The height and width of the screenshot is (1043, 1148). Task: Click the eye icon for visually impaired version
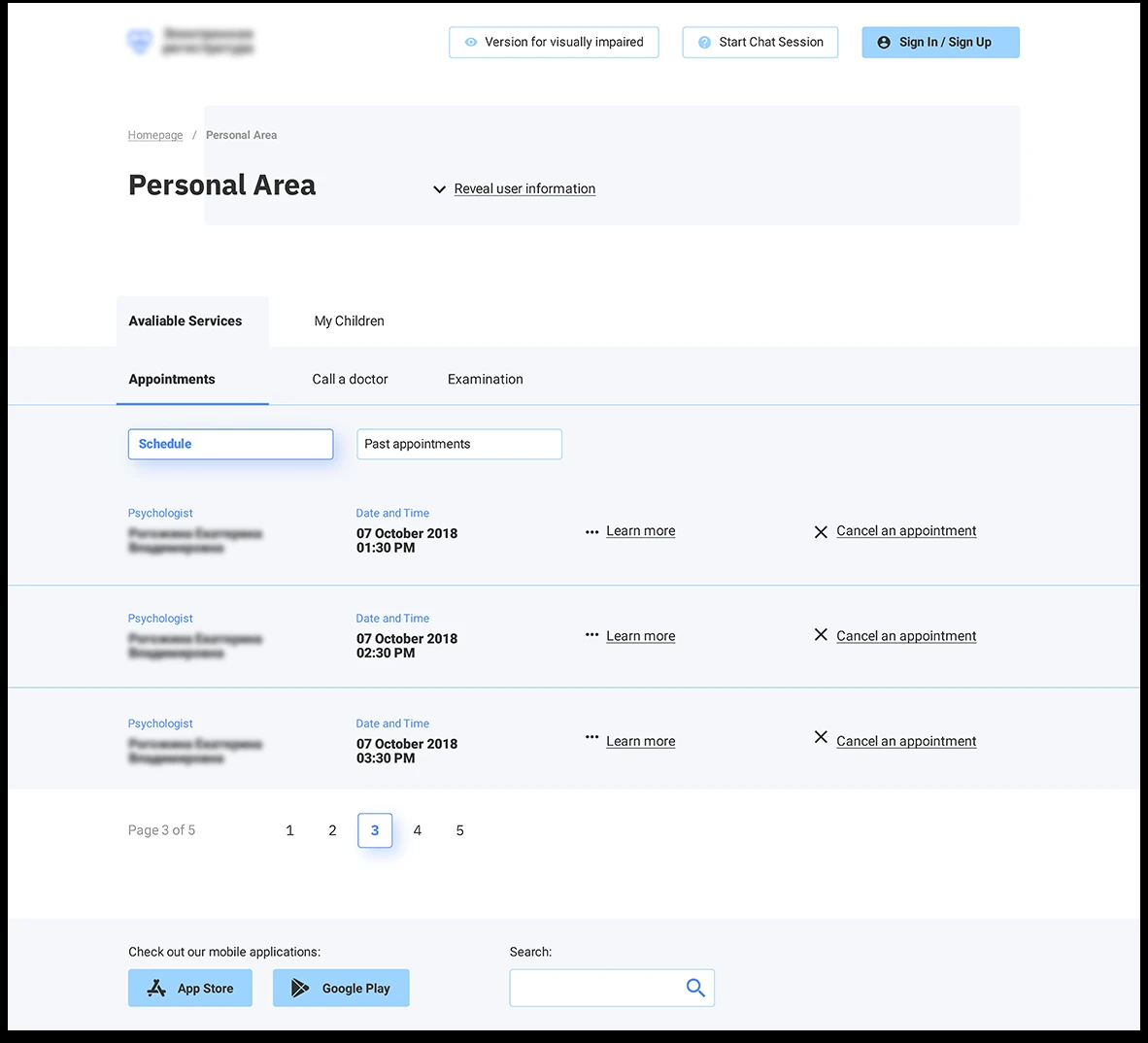471,43
